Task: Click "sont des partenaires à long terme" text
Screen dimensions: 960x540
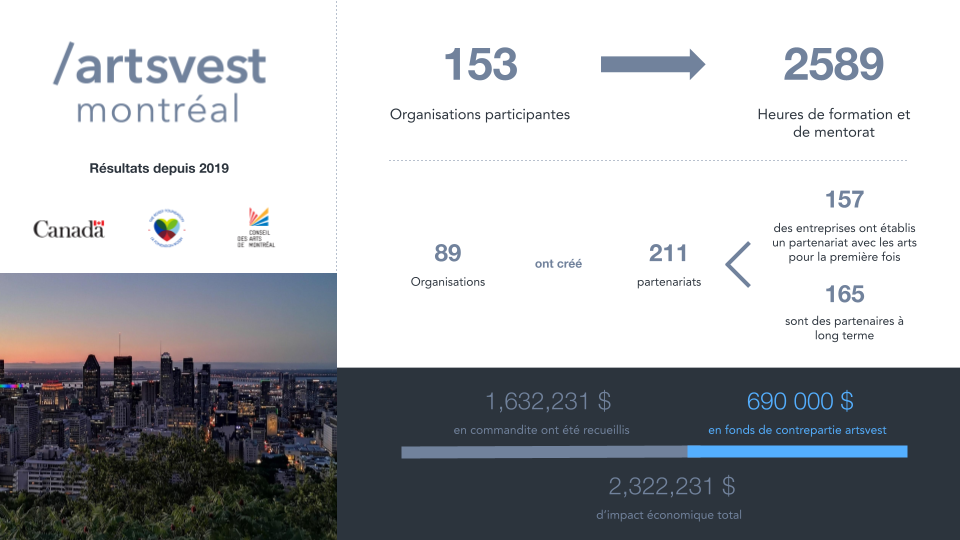Action: pyautogui.click(x=844, y=328)
